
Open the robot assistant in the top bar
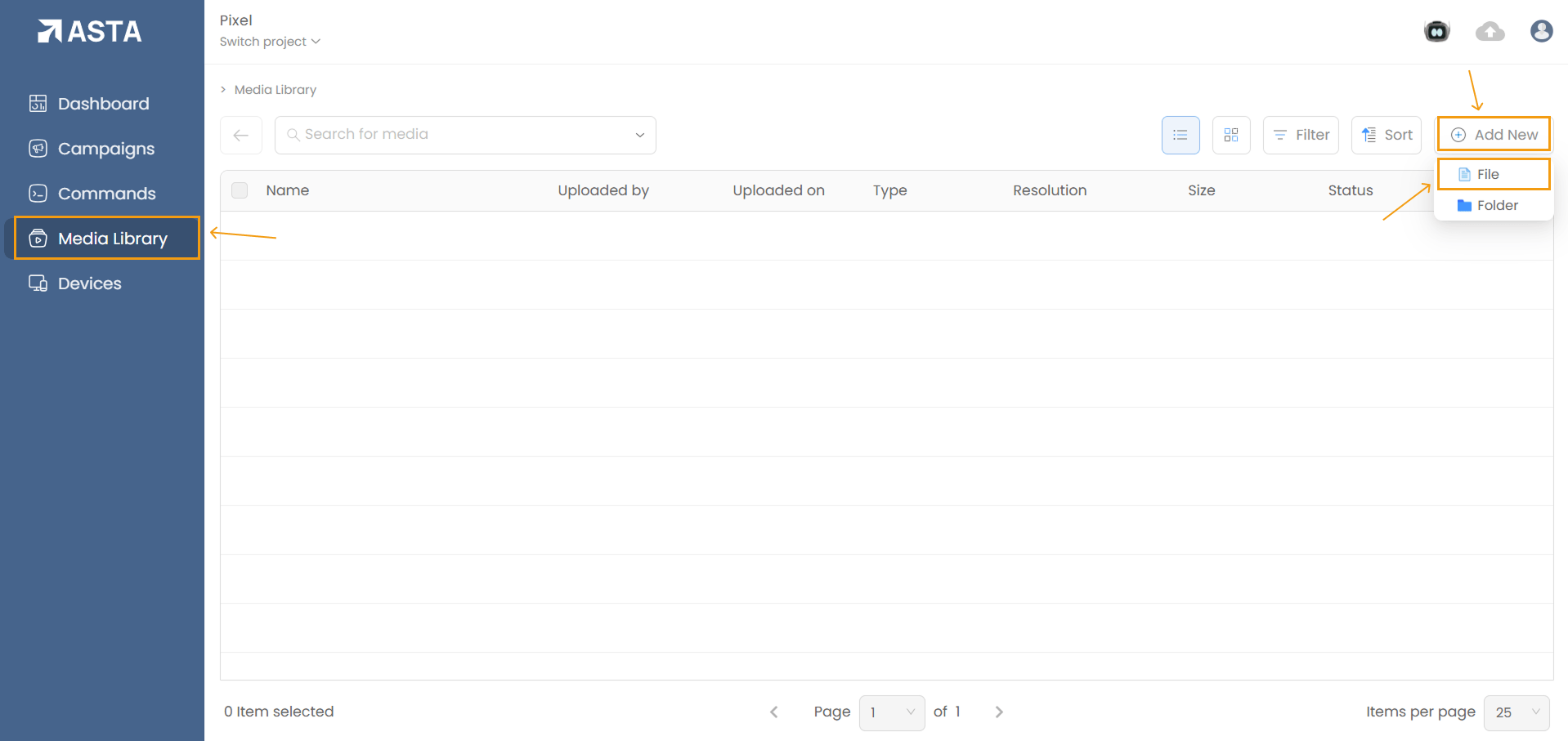[x=1436, y=30]
